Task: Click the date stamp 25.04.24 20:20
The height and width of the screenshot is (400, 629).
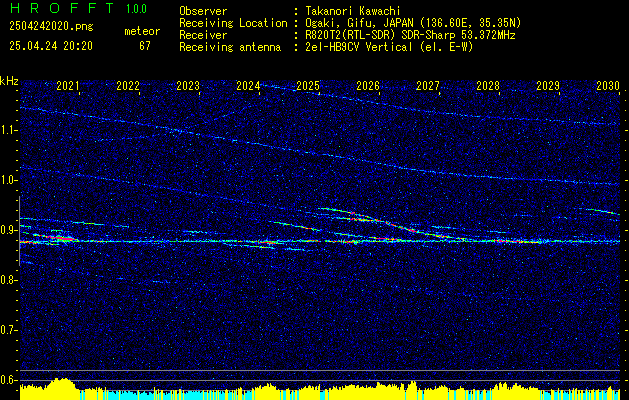Action: 51,46
